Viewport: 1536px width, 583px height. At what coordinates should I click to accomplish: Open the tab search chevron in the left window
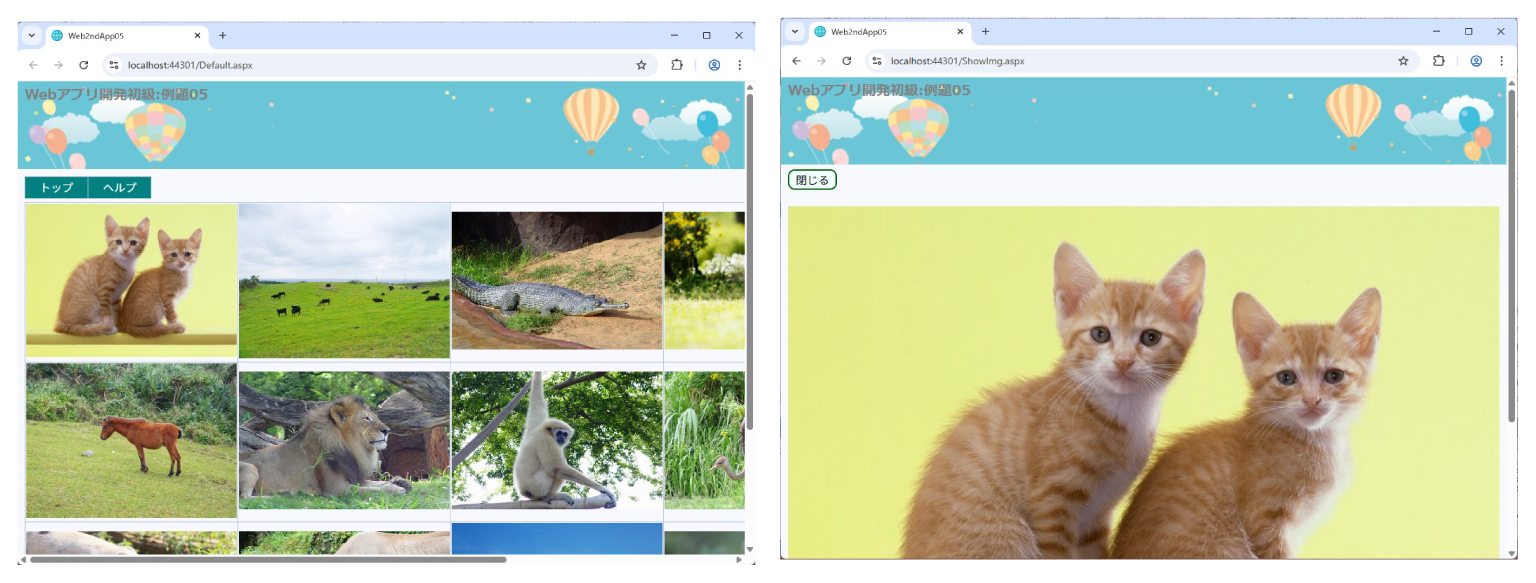pyautogui.click(x=31, y=34)
